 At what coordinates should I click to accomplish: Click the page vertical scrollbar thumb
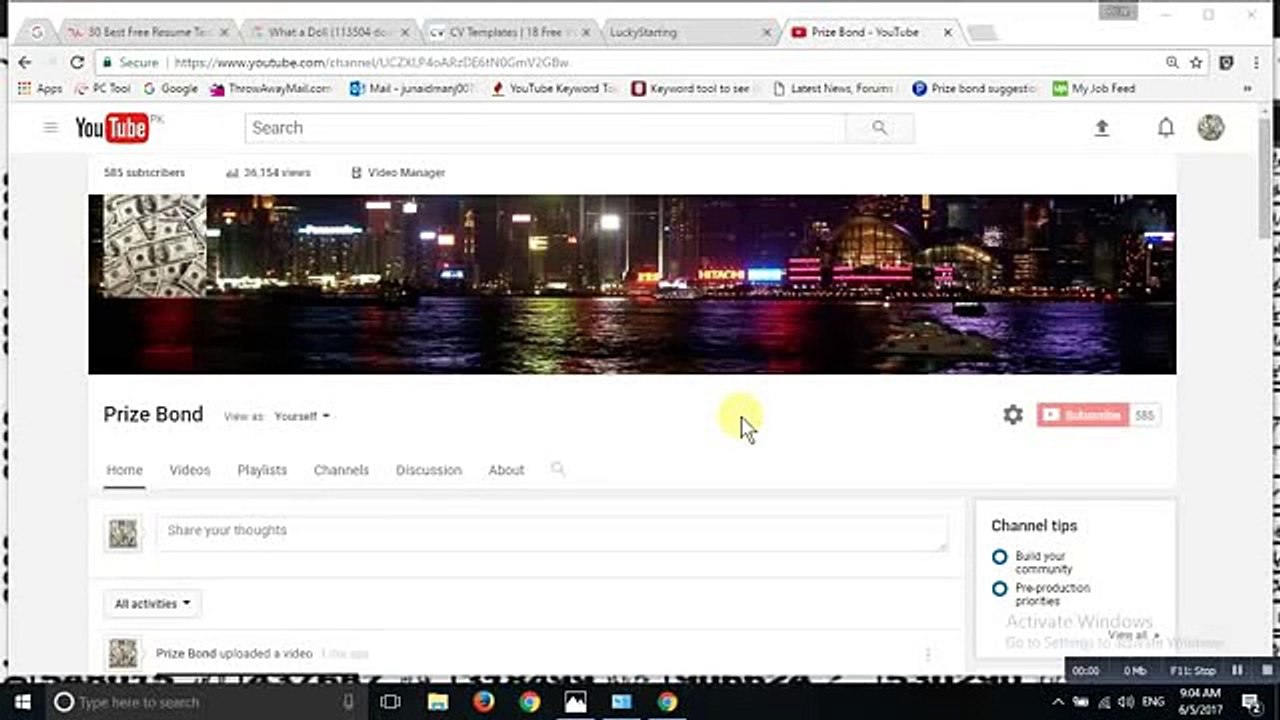coord(1265,178)
